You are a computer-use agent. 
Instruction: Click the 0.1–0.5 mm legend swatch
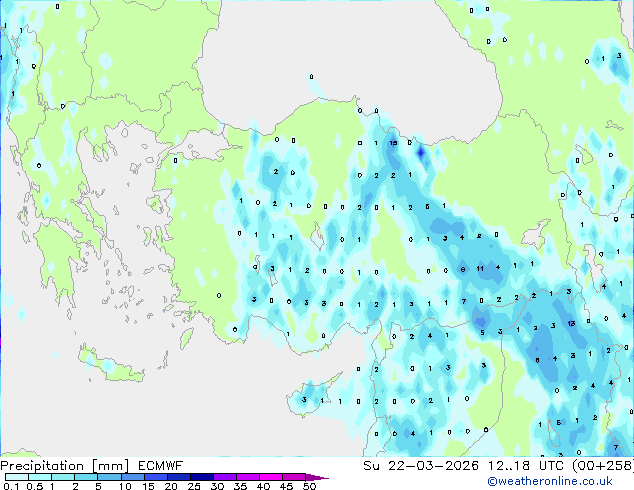click(17, 477)
